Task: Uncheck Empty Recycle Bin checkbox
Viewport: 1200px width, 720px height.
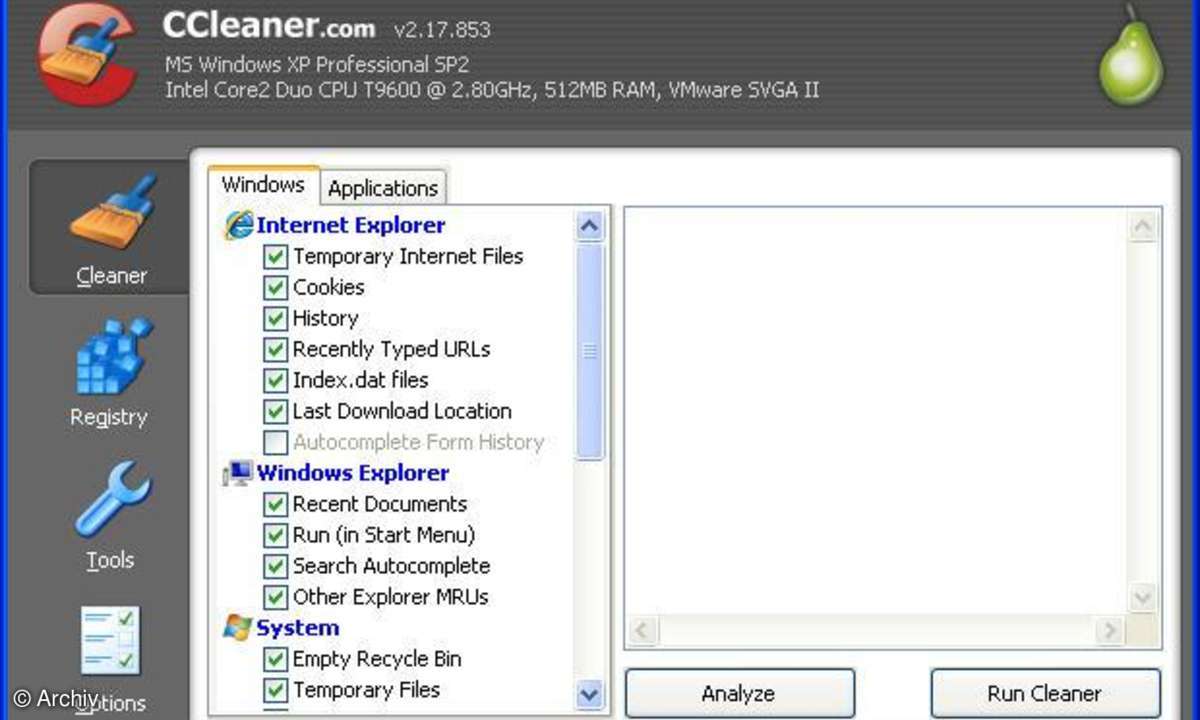Action: [x=275, y=660]
